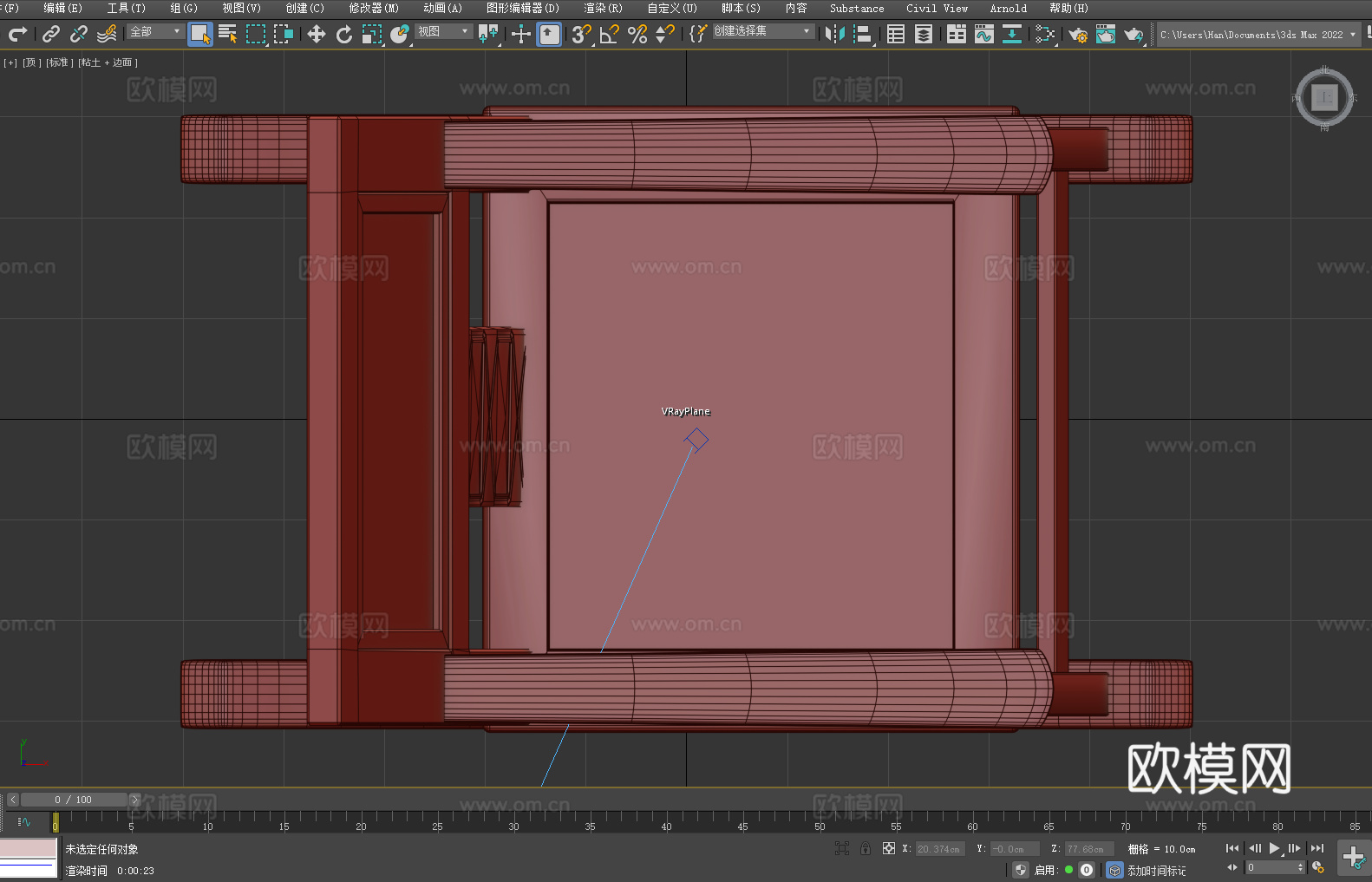The height and width of the screenshot is (882, 1372).
Task: Click the [标准] viewport shading label
Action: pyautogui.click(x=60, y=62)
